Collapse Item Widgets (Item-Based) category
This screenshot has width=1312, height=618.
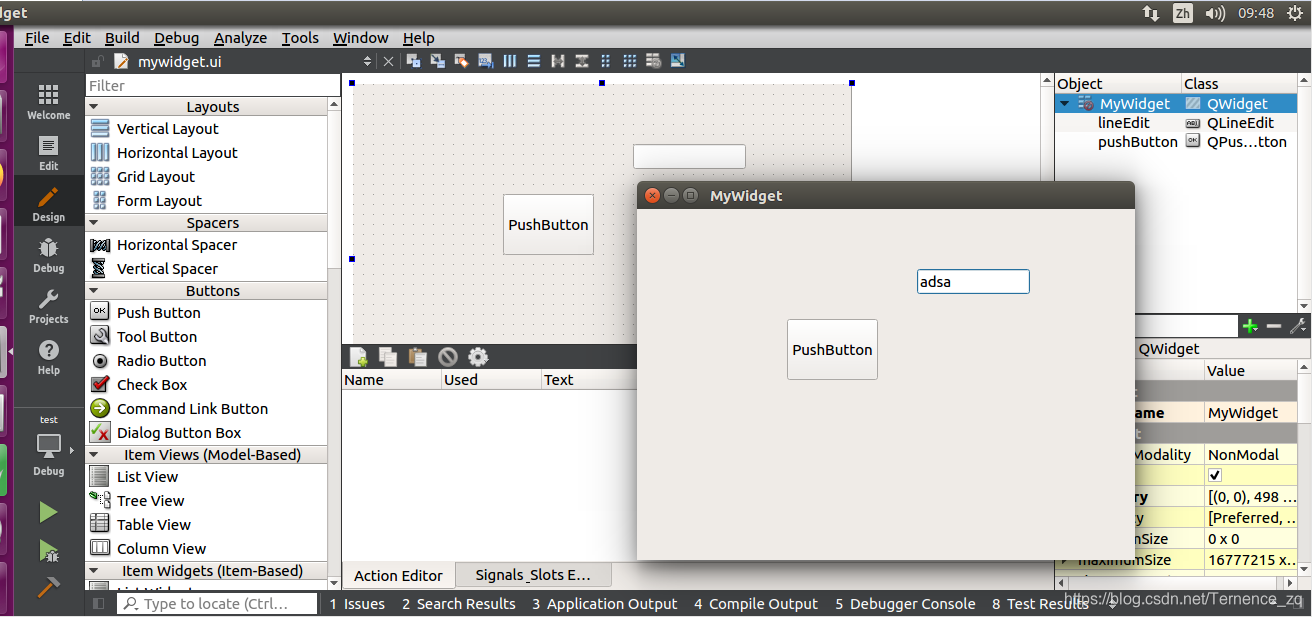[x=94, y=571]
